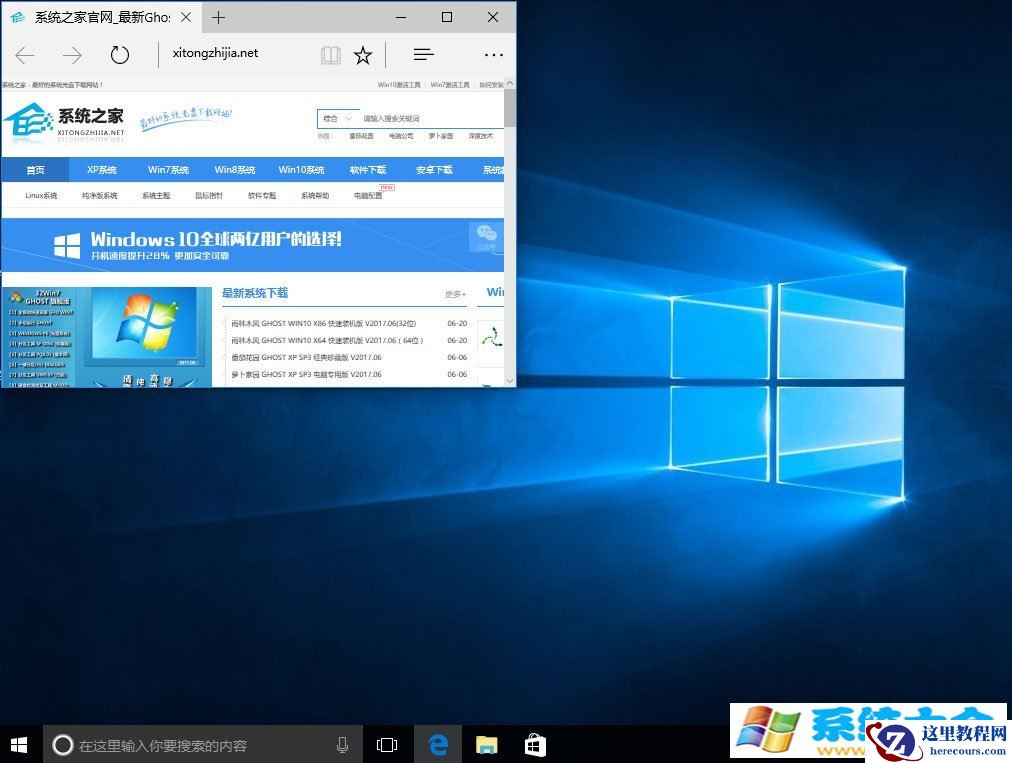Add page to favorites with star icon
Viewport: 1012px width, 763px height.
(x=362, y=54)
